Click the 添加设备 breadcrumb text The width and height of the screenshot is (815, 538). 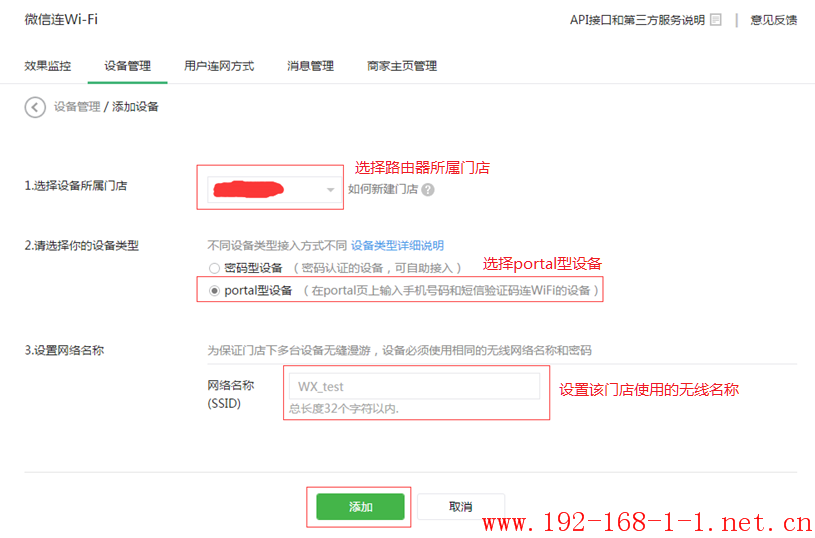(x=135, y=107)
